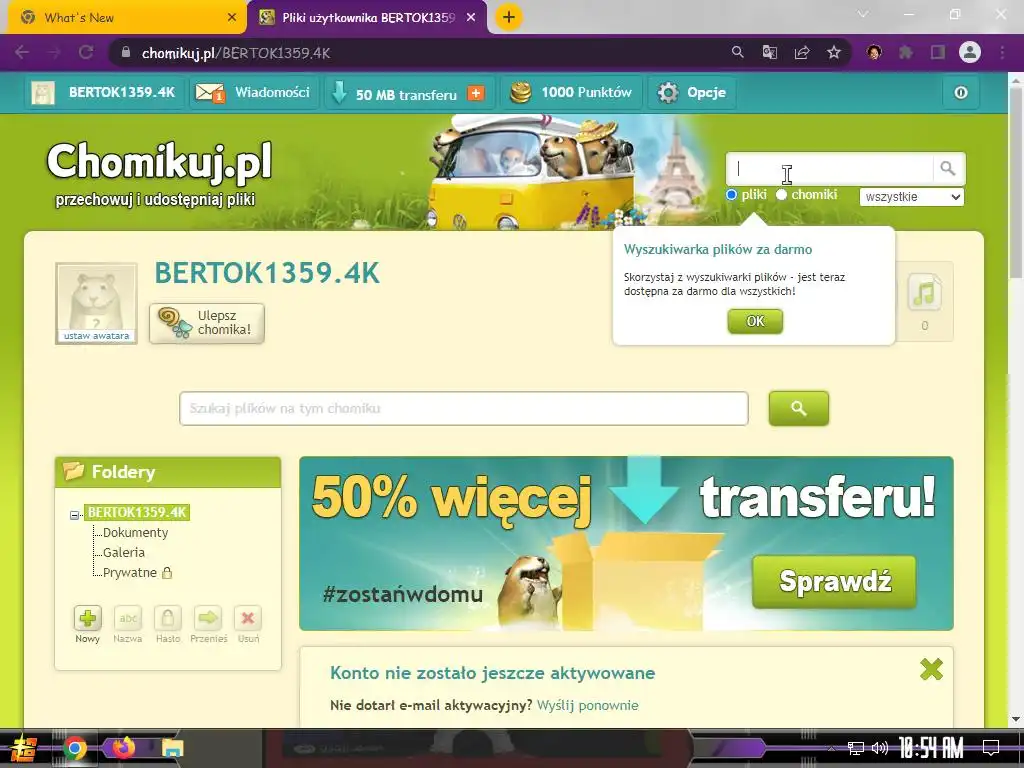Click the Przenieś move folder icon
This screenshot has height=768, width=1024.
click(208, 618)
